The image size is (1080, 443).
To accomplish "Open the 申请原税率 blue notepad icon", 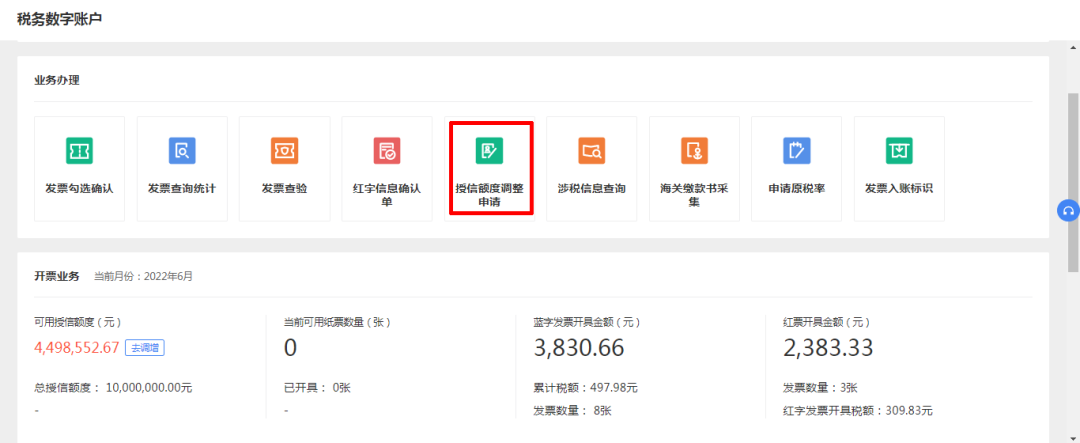I will point(796,150).
